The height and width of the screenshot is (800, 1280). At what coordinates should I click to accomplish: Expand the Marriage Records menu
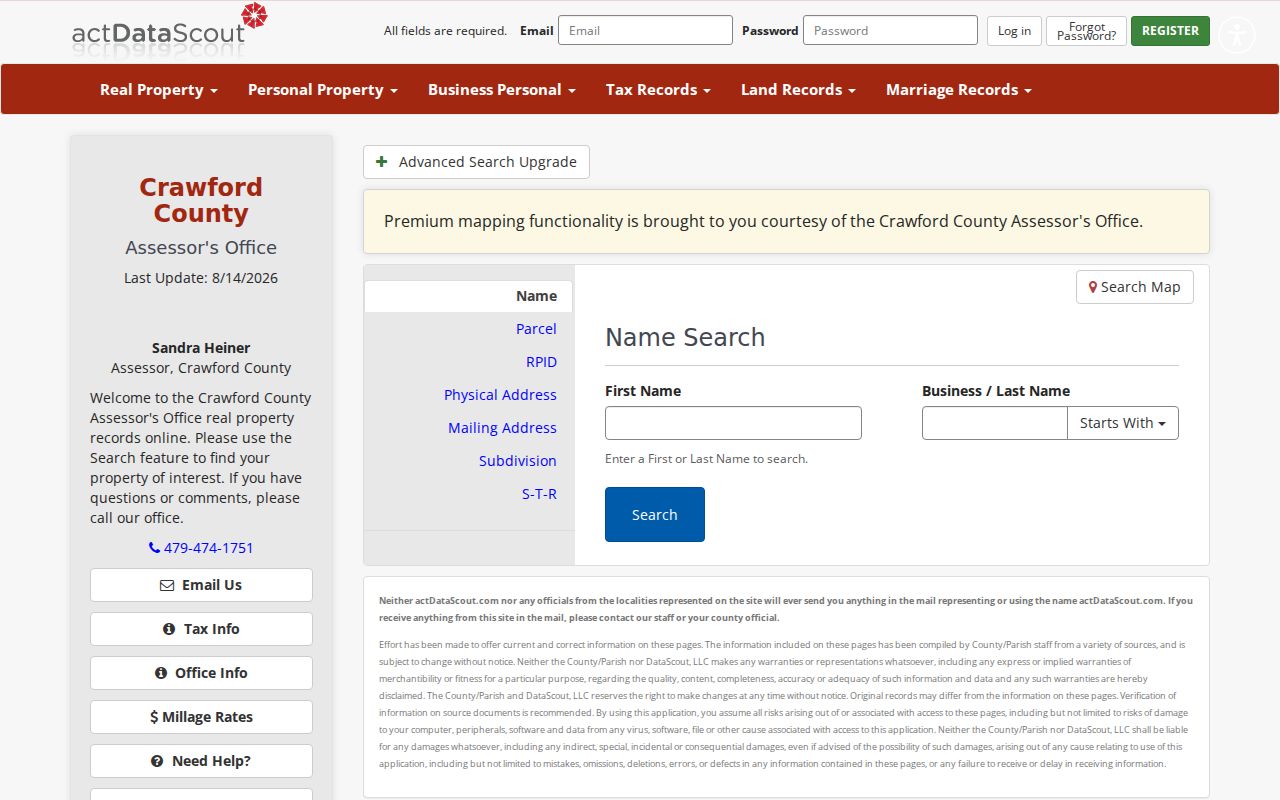[958, 89]
